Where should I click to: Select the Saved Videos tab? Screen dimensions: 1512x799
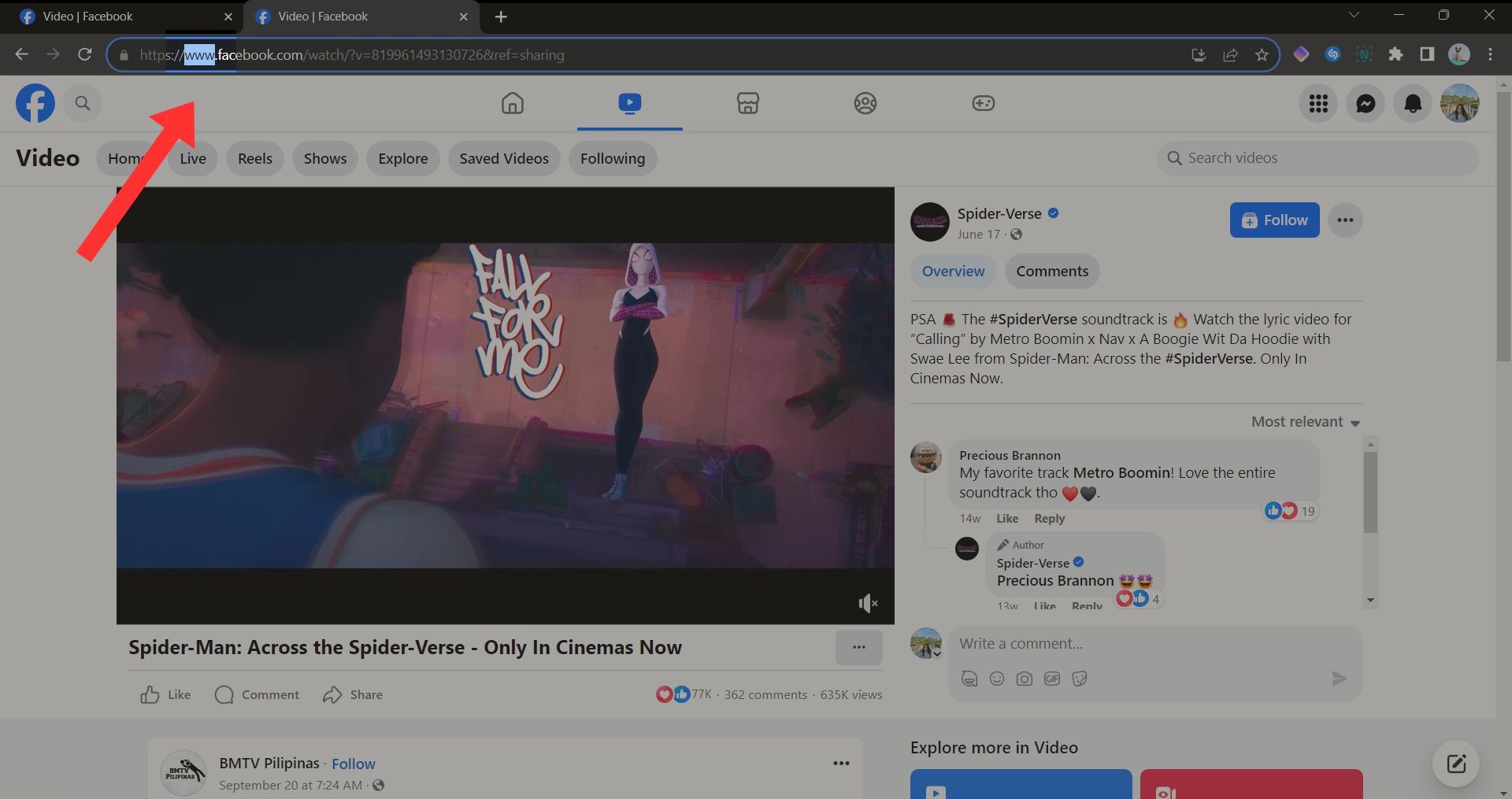504,158
